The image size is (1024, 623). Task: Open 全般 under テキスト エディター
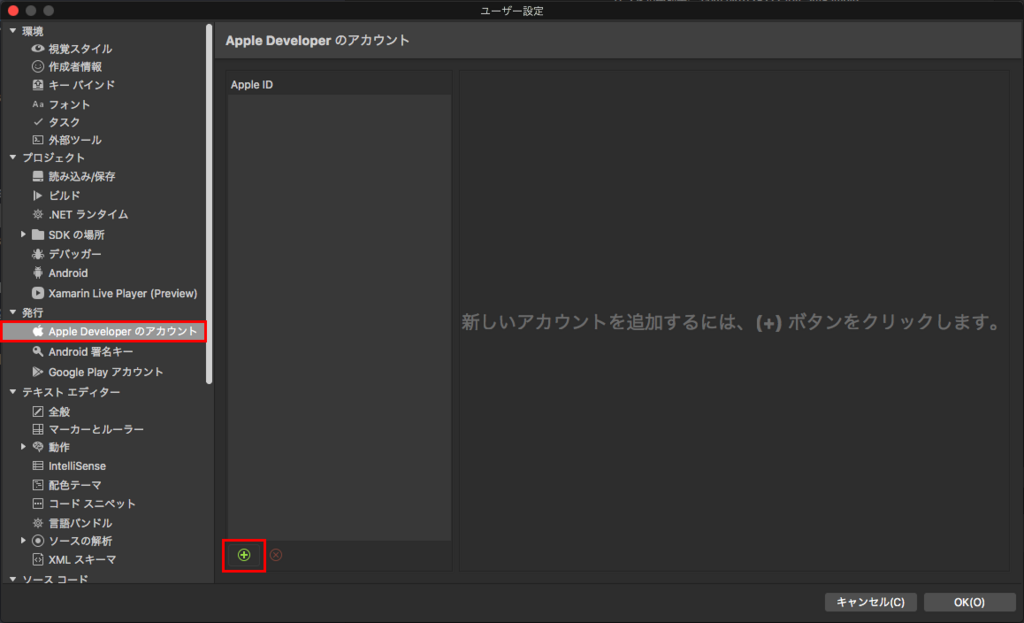(59, 411)
